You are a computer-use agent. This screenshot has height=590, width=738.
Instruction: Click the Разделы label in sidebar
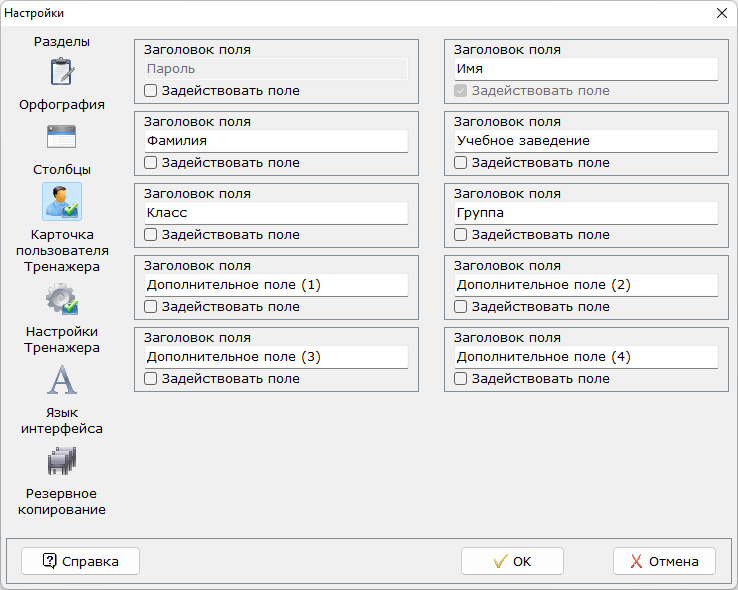point(62,42)
